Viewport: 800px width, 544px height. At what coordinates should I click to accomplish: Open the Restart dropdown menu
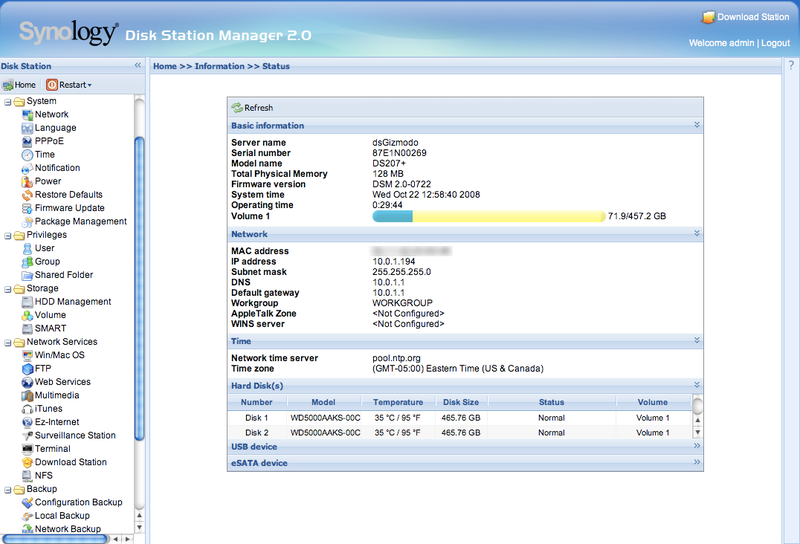[x=69, y=85]
